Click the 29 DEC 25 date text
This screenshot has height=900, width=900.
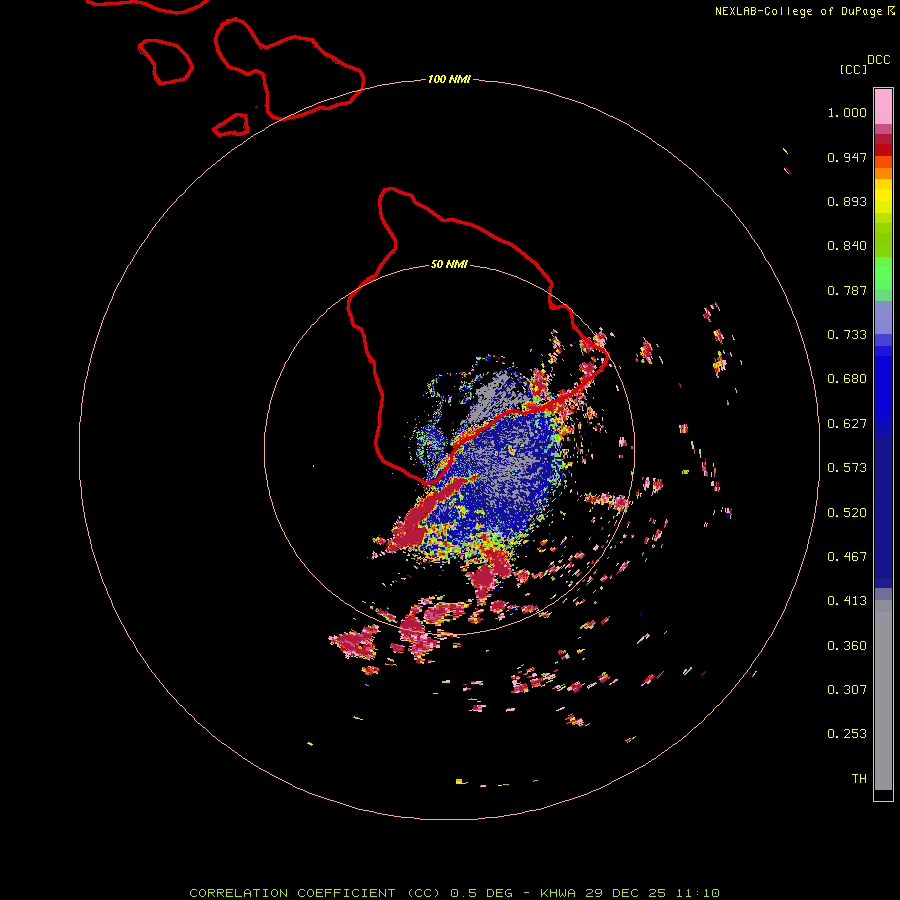(626, 893)
